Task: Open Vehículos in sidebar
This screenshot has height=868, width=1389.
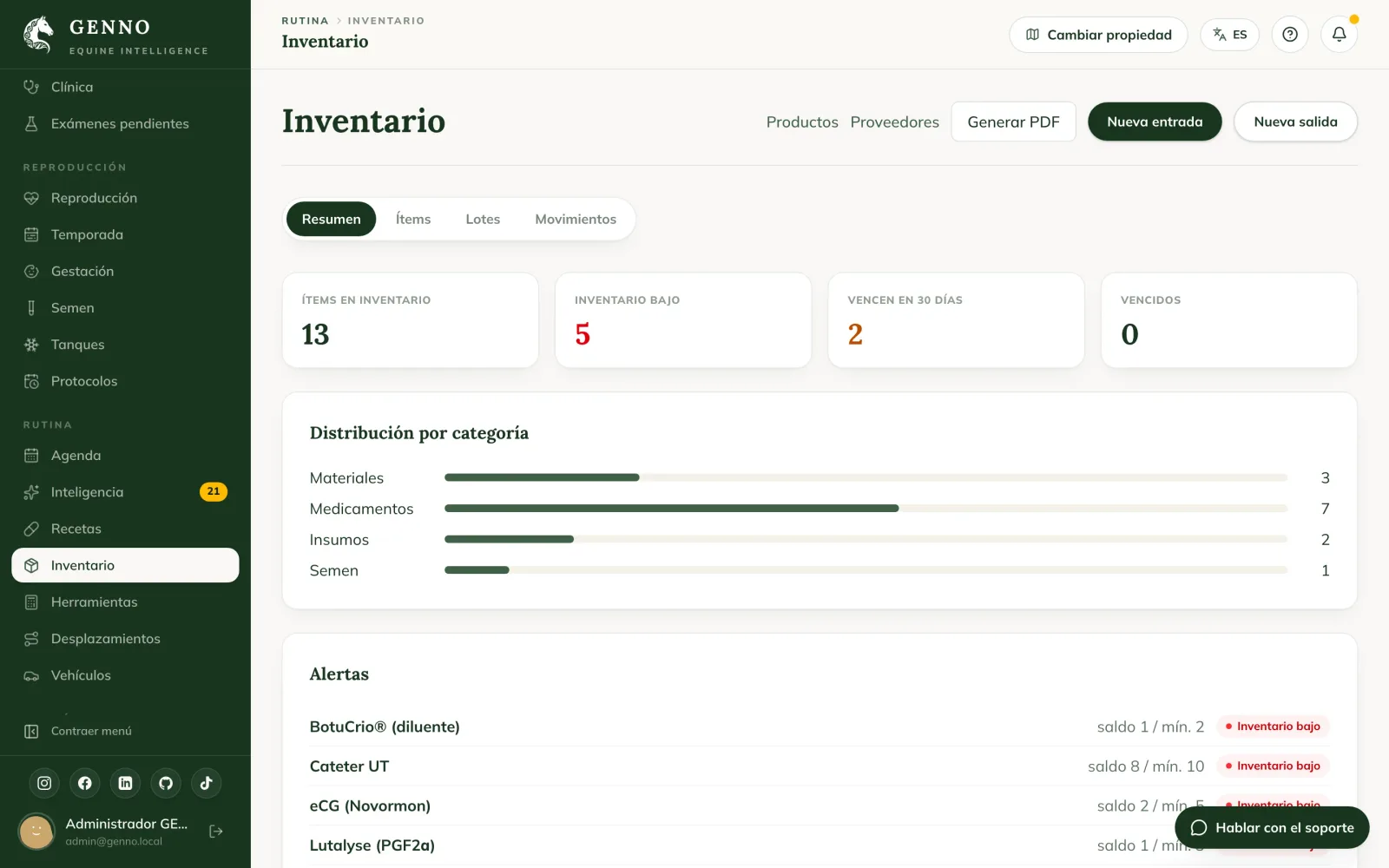Action: 125,675
